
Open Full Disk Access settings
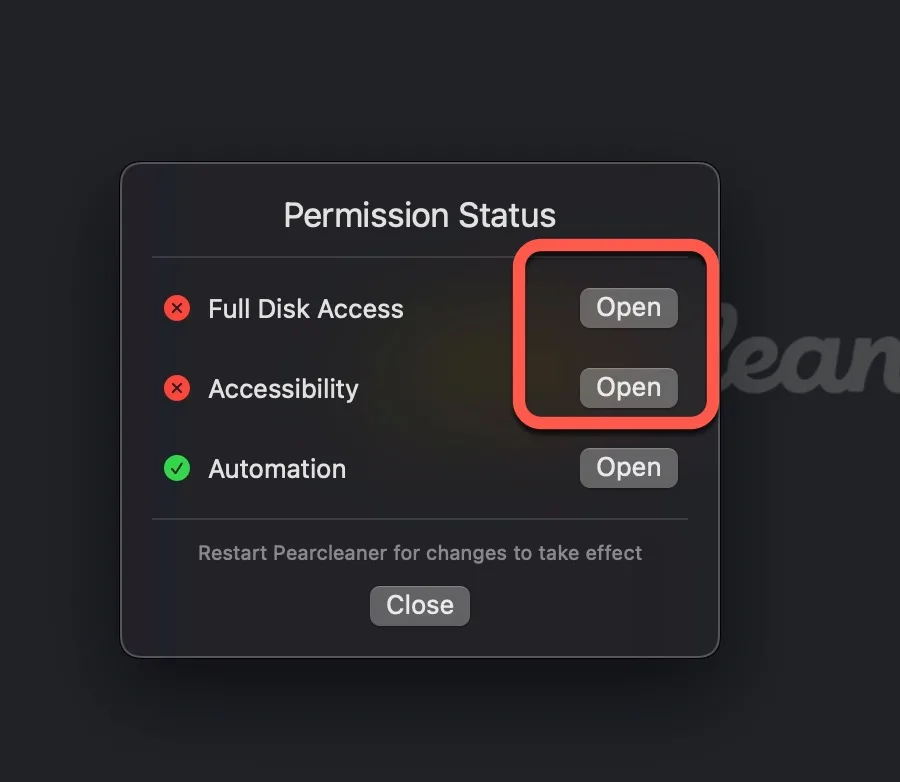click(628, 308)
